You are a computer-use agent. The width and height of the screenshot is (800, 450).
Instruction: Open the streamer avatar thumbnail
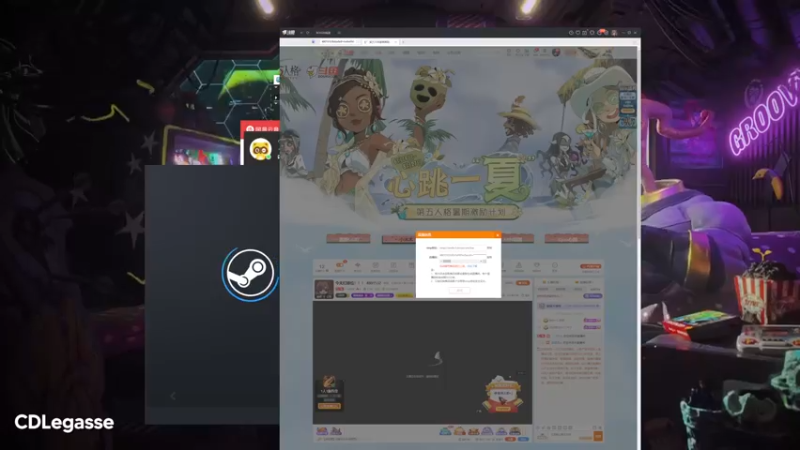[324, 289]
